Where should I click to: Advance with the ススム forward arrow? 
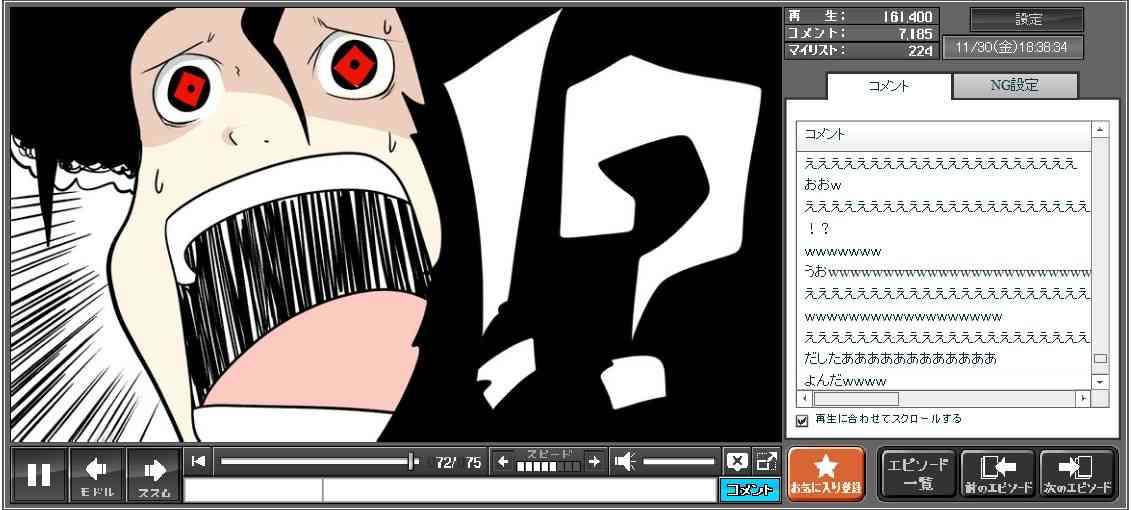tap(154, 474)
